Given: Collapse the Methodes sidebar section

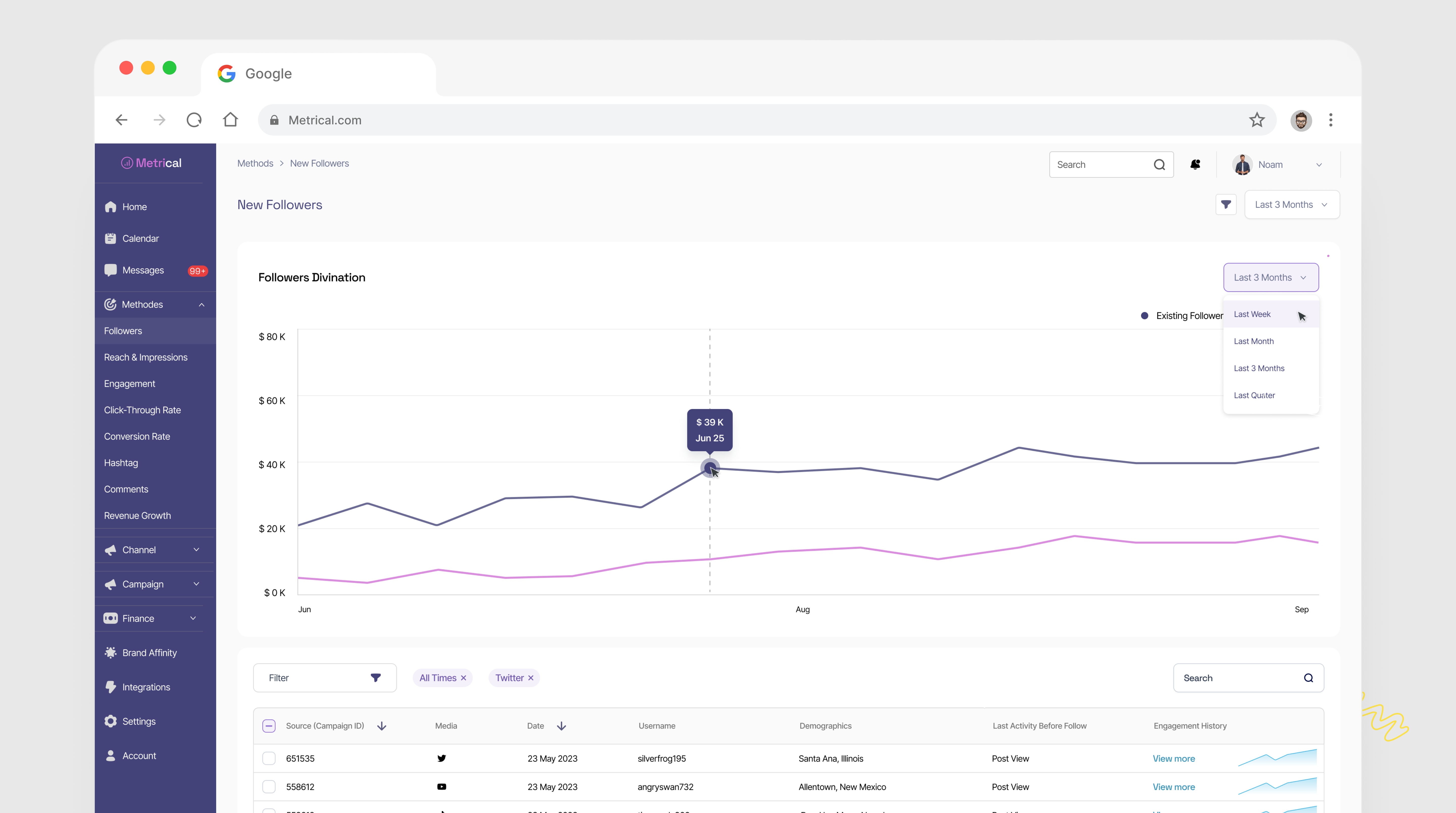Looking at the screenshot, I should pyautogui.click(x=202, y=304).
